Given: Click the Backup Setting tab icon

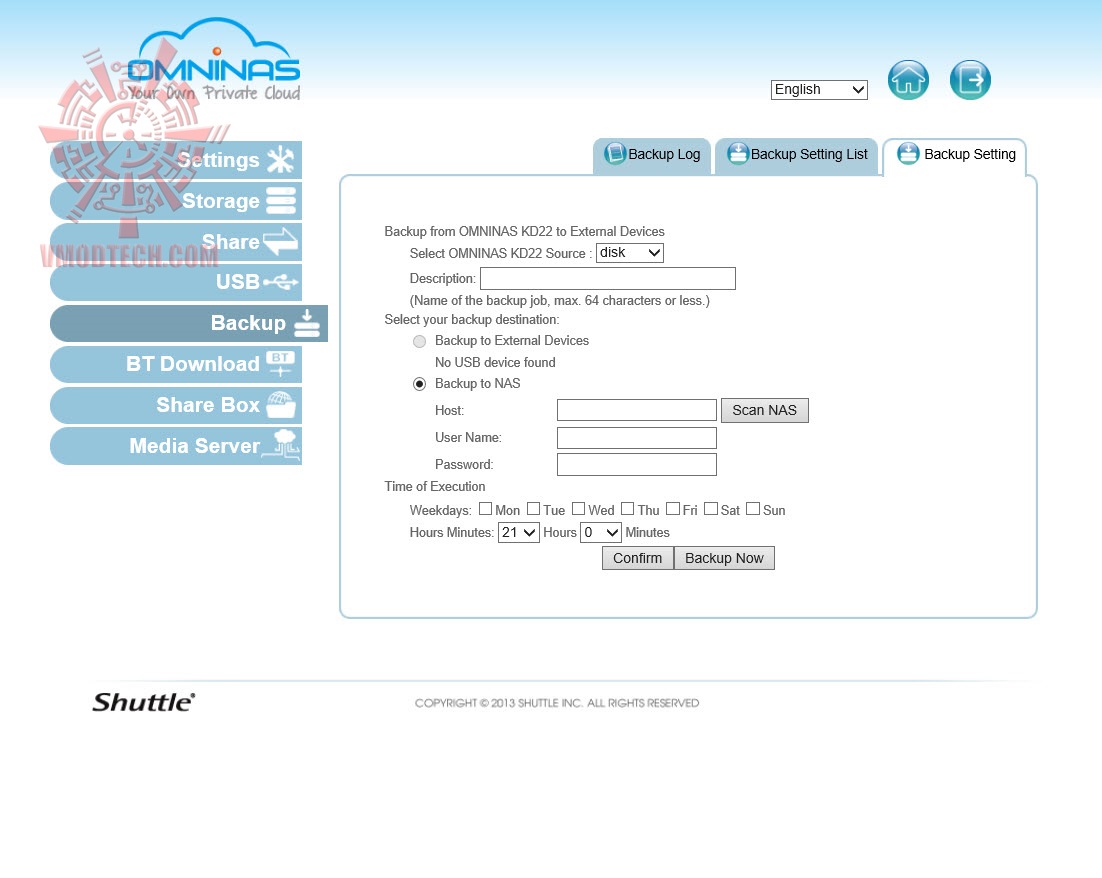Looking at the screenshot, I should [x=908, y=153].
